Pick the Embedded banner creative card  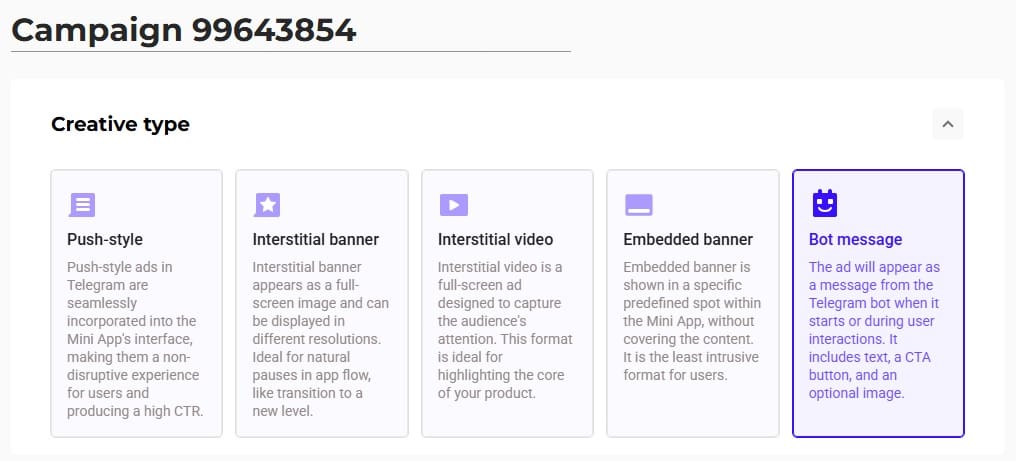pyautogui.click(x=693, y=303)
